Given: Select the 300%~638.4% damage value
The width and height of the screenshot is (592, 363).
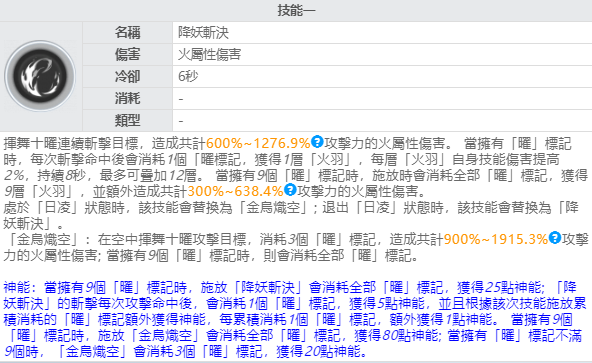Looking at the screenshot, I should [235, 191].
